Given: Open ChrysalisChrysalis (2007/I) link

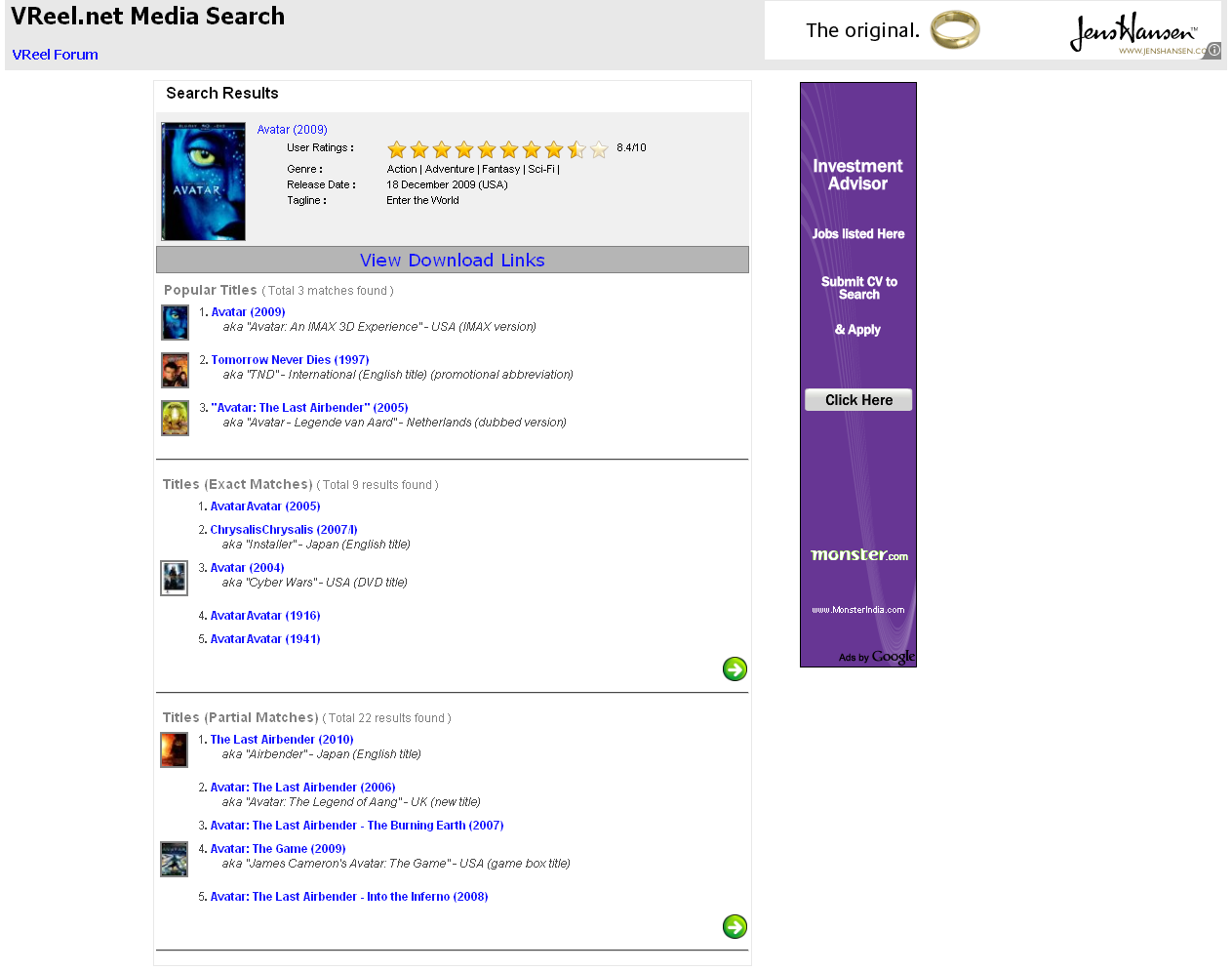Looking at the screenshot, I should coord(284,530).
